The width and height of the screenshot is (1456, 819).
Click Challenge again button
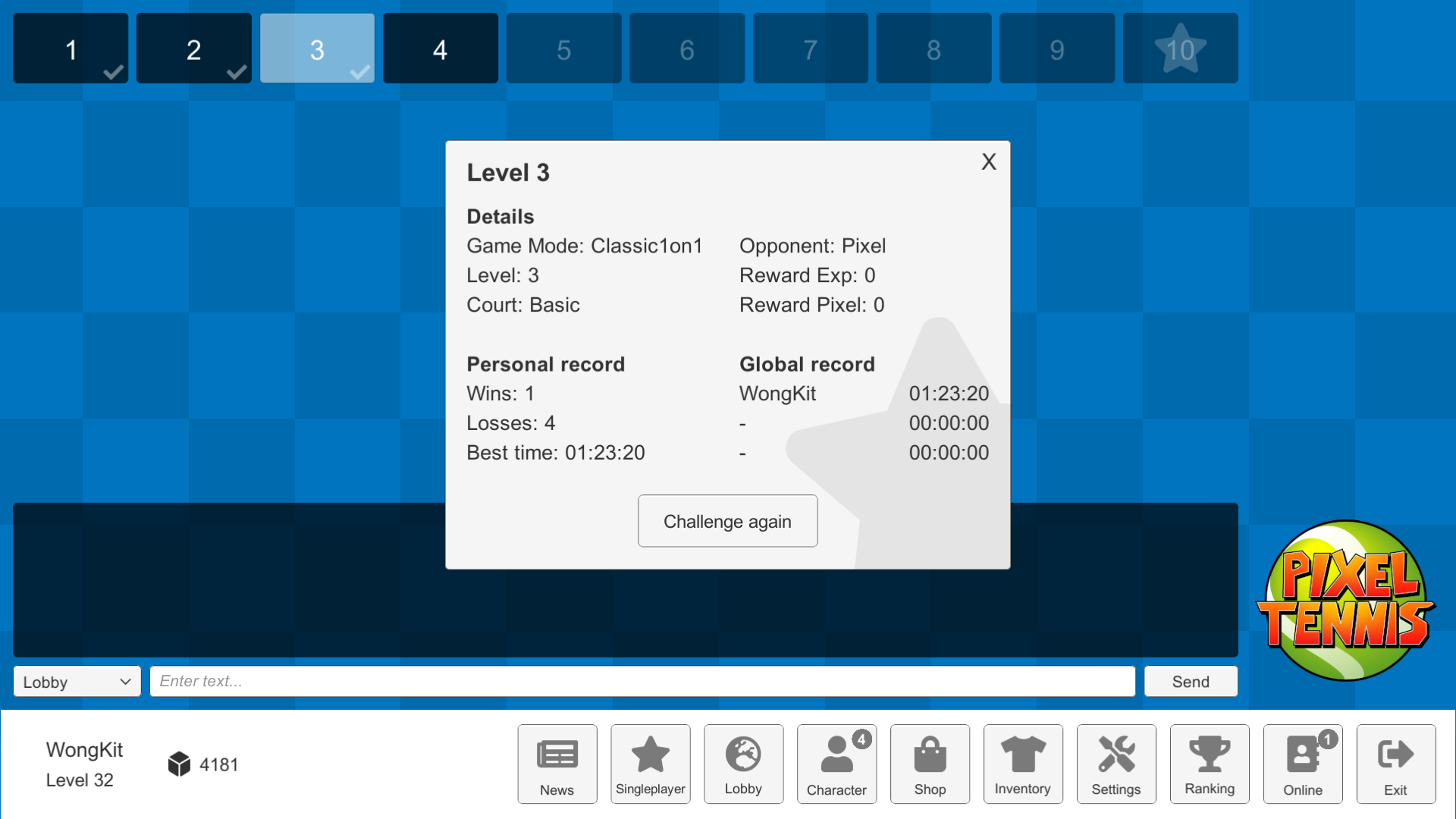pyautogui.click(x=727, y=521)
